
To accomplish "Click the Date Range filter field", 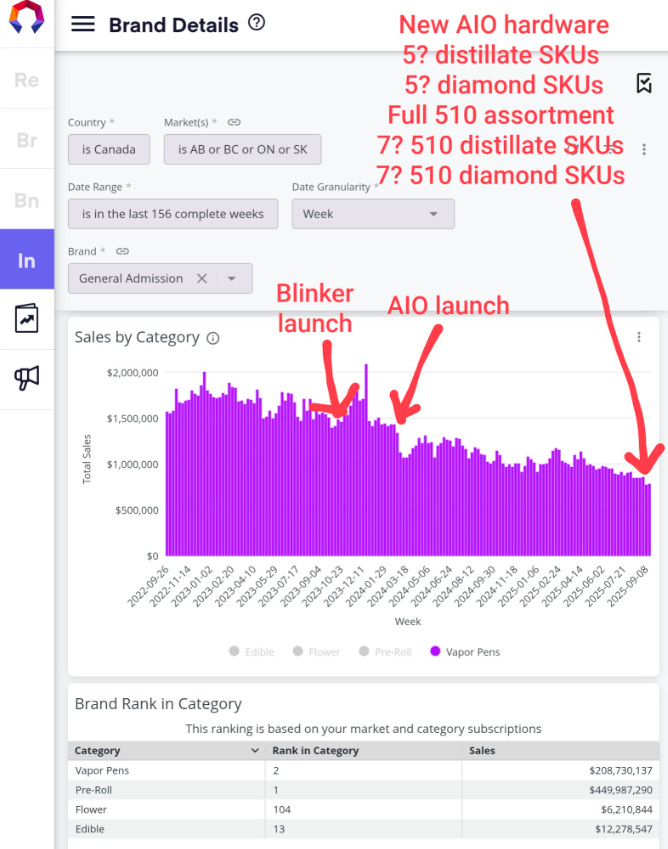I will [173, 214].
